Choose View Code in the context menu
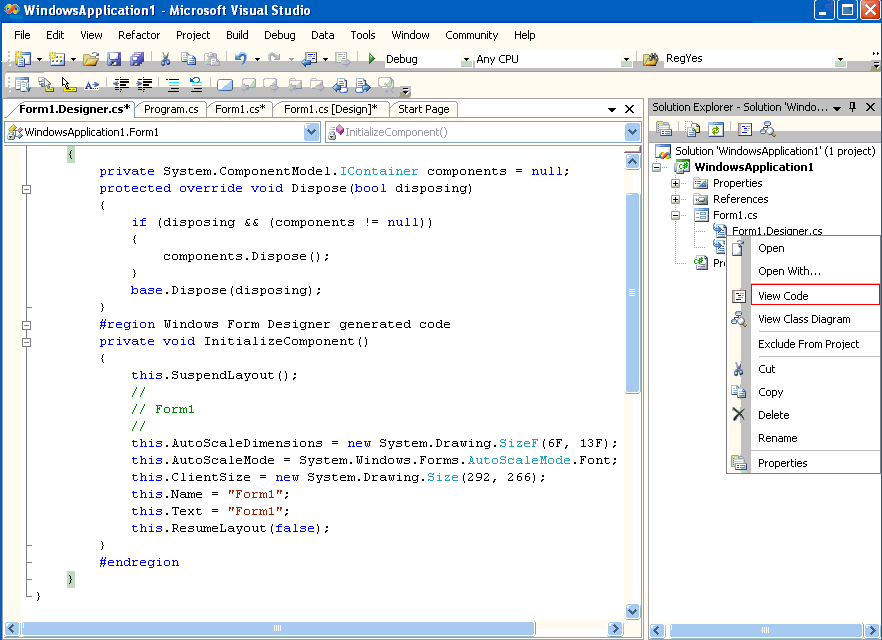Viewport: 882px width, 640px height. 815,295
